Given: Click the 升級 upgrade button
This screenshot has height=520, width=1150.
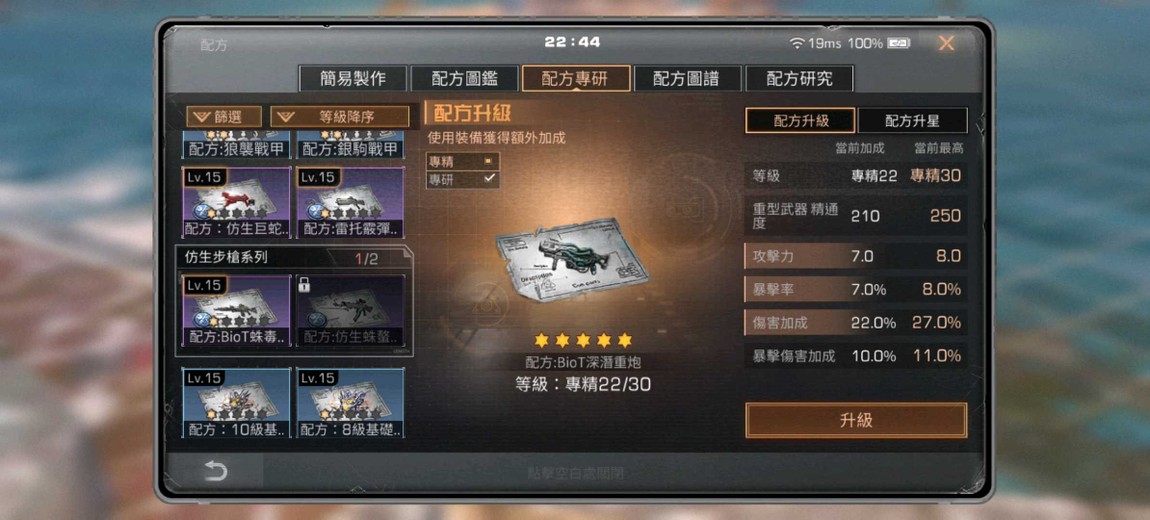Looking at the screenshot, I should pos(856,420).
